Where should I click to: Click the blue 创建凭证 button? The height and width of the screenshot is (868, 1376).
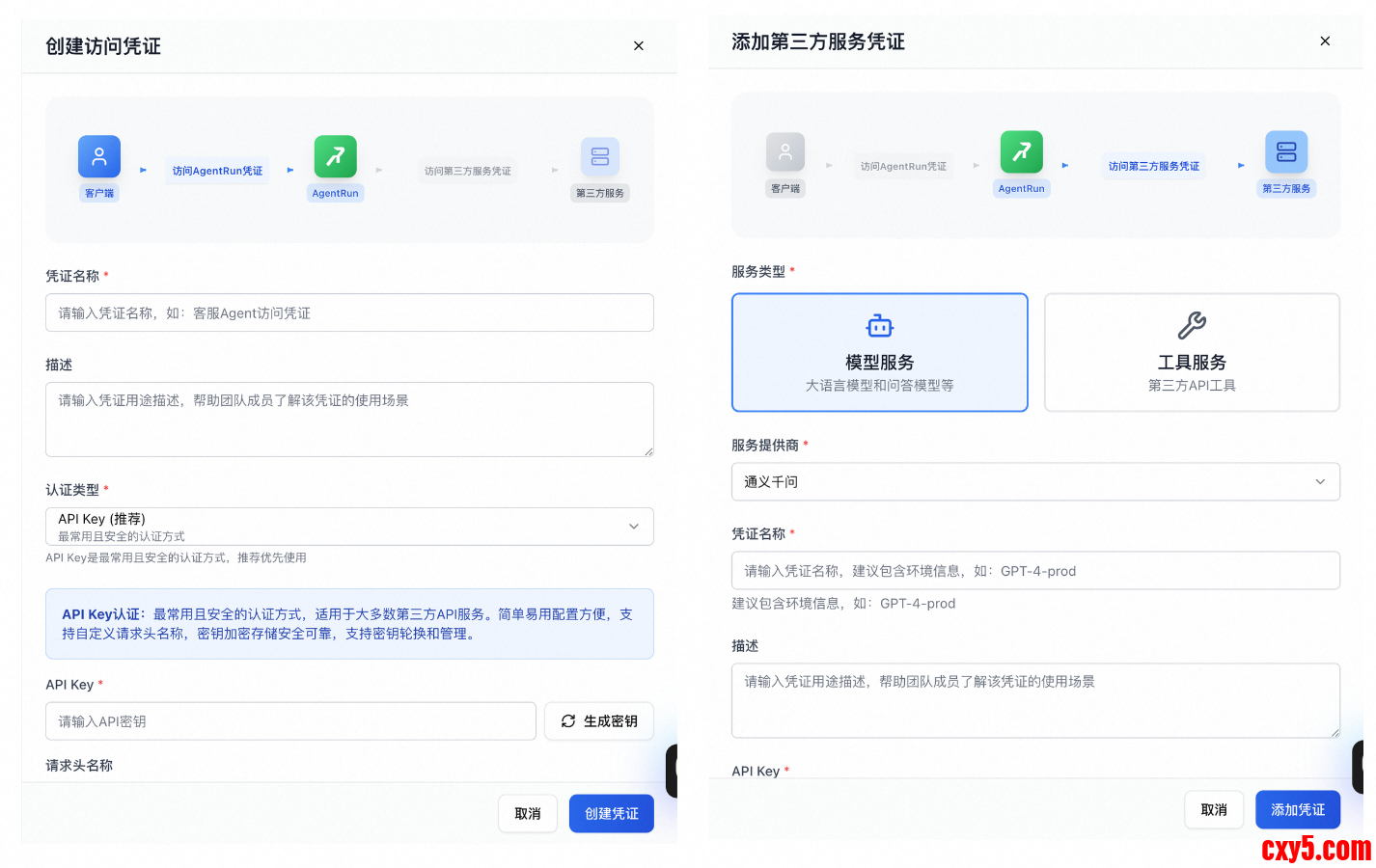[611, 814]
